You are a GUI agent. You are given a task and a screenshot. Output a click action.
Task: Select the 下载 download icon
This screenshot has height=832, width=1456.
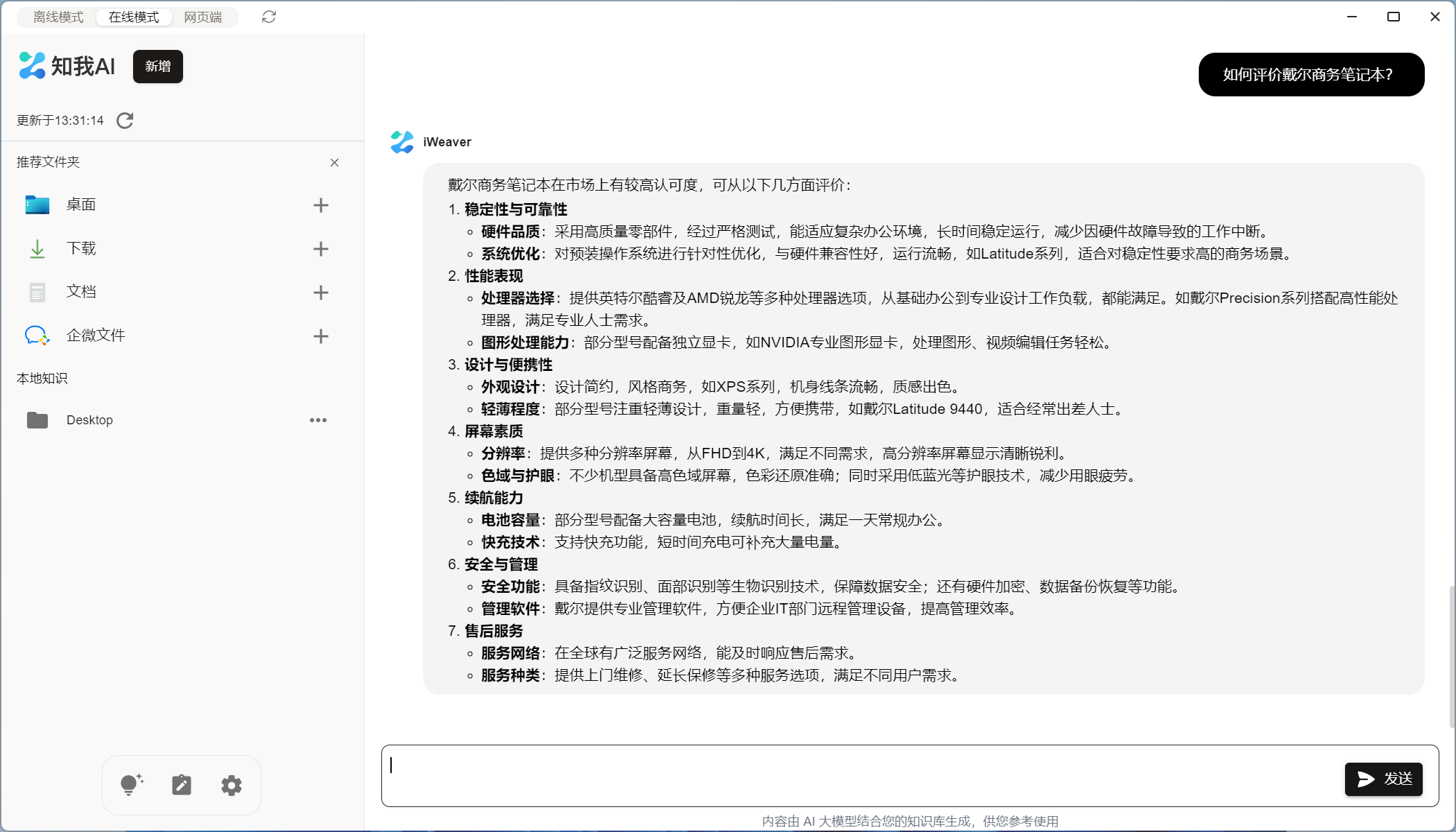[x=37, y=248]
